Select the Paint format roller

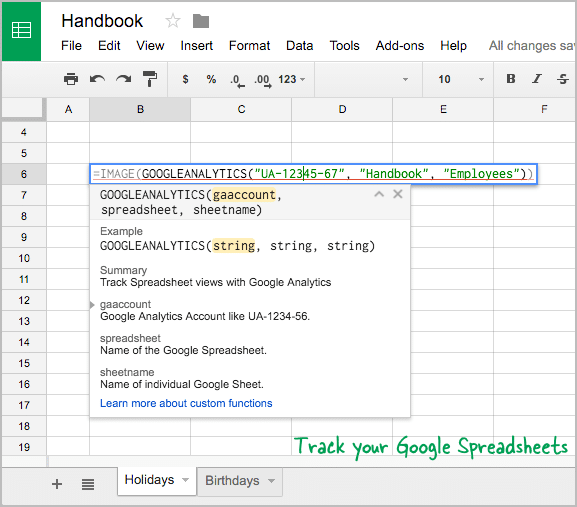point(150,79)
